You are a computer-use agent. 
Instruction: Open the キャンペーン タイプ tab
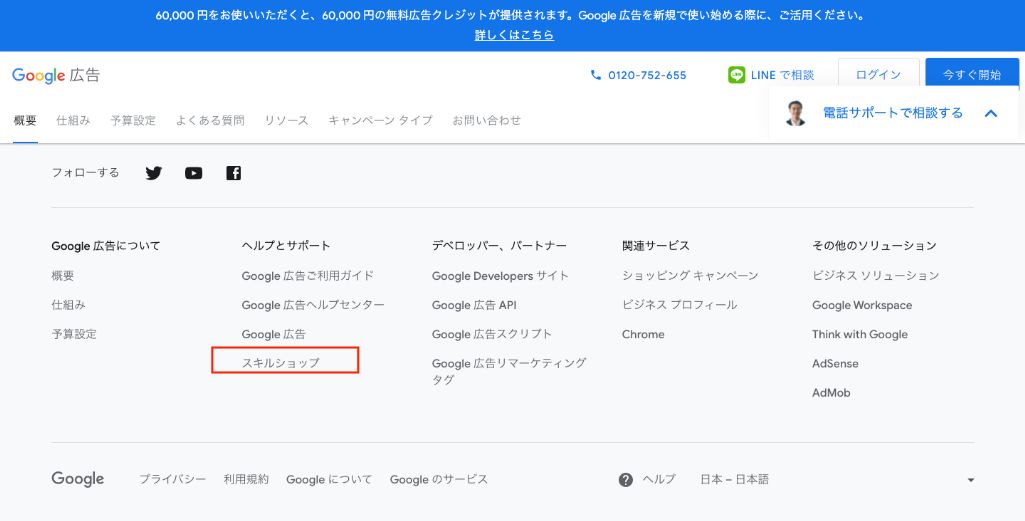pyautogui.click(x=380, y=120)
